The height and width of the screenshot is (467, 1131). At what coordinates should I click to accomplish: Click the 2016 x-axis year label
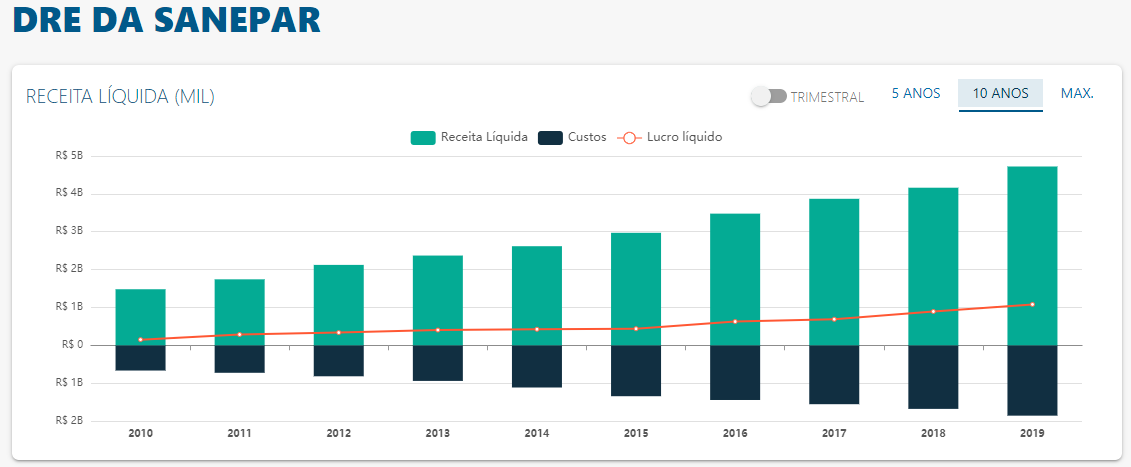pyautogui.click(x=735, y=434)
